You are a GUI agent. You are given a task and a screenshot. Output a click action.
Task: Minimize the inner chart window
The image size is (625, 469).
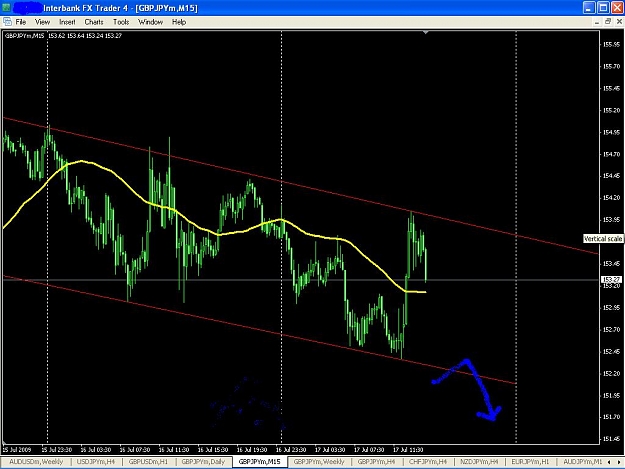coord(596,22)
